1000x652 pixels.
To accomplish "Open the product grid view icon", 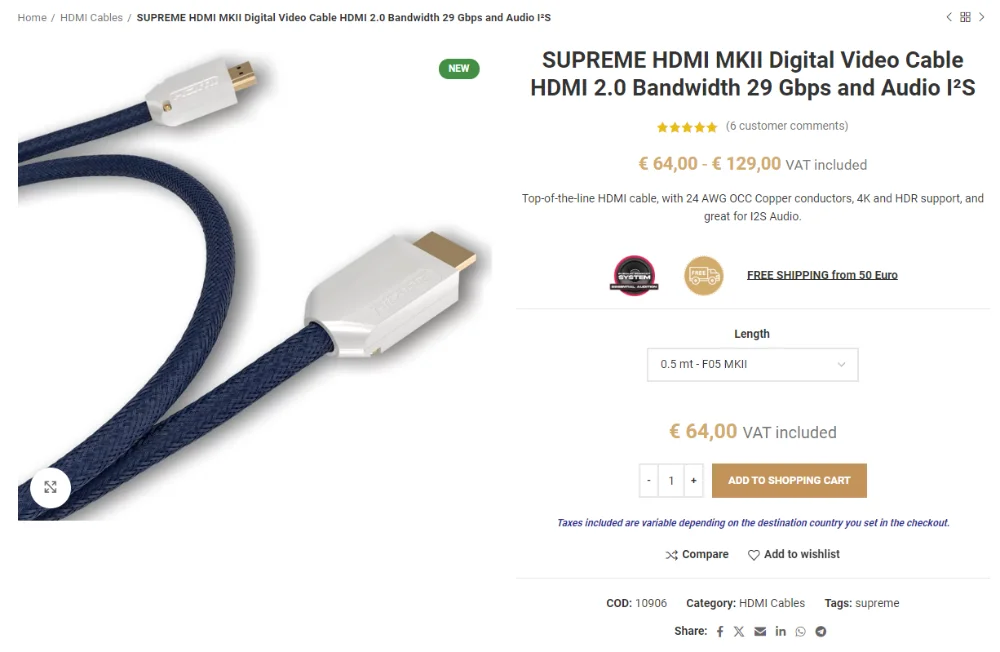I will (965, 17).
